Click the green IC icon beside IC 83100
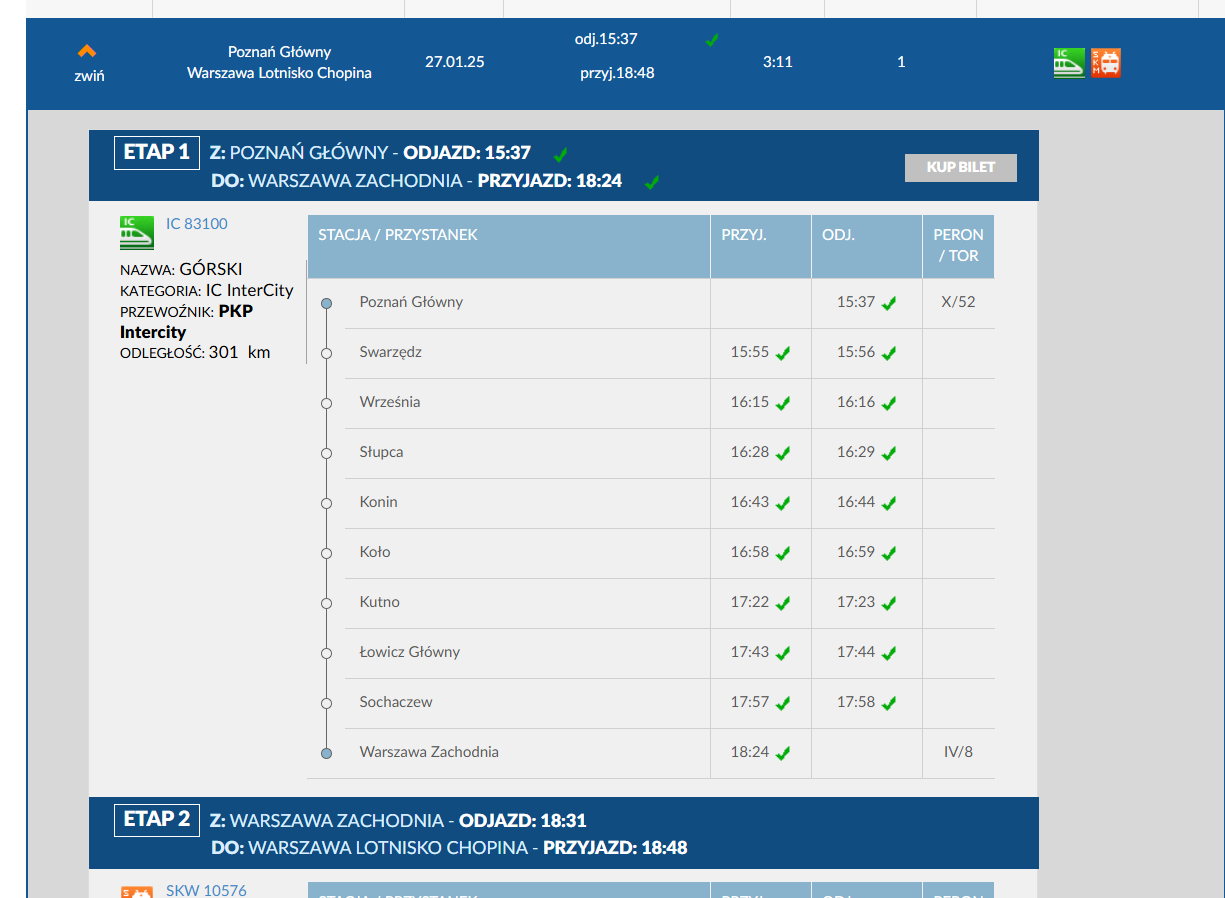The width and height of the screenshot is (1225, 898). (137, 232)
